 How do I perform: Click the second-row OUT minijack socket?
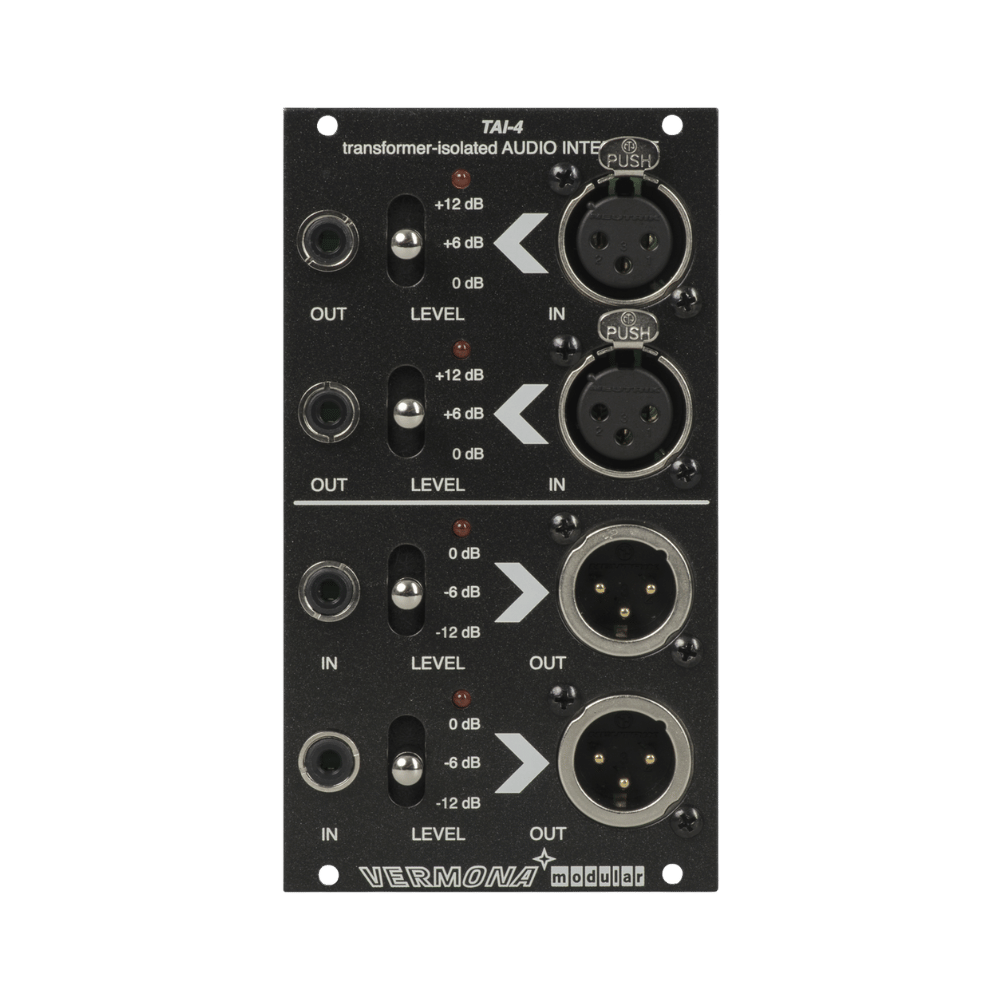pyautogui.click(x=328, y=412)
